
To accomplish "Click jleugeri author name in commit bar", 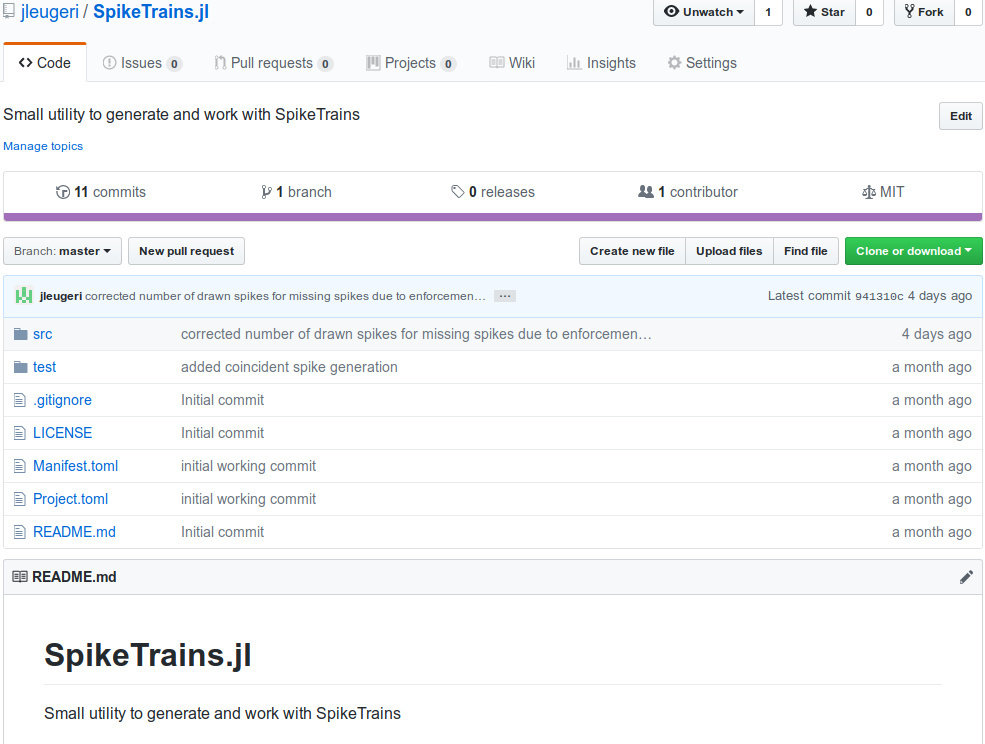I will (x=61, y=296).
